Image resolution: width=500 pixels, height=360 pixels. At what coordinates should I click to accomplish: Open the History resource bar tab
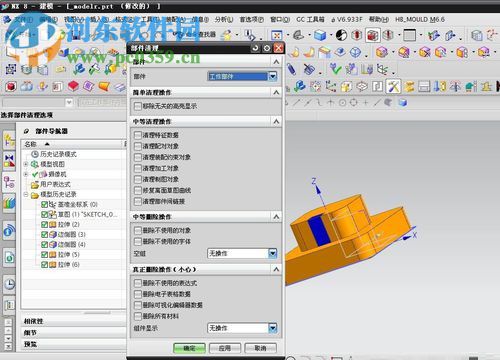9,284
